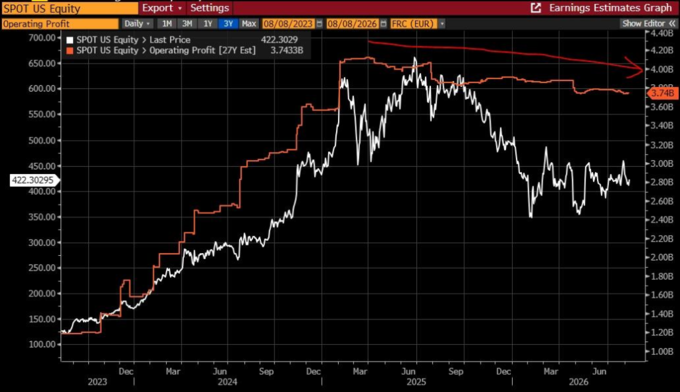The height and width of the screenshot is (392, 680).
Task: Select the 1Y time range
Action: pos(208,23)
